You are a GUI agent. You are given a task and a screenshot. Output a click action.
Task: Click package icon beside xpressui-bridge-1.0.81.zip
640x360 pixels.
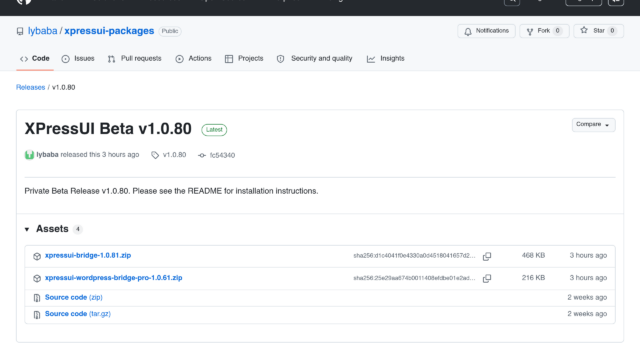37,256
